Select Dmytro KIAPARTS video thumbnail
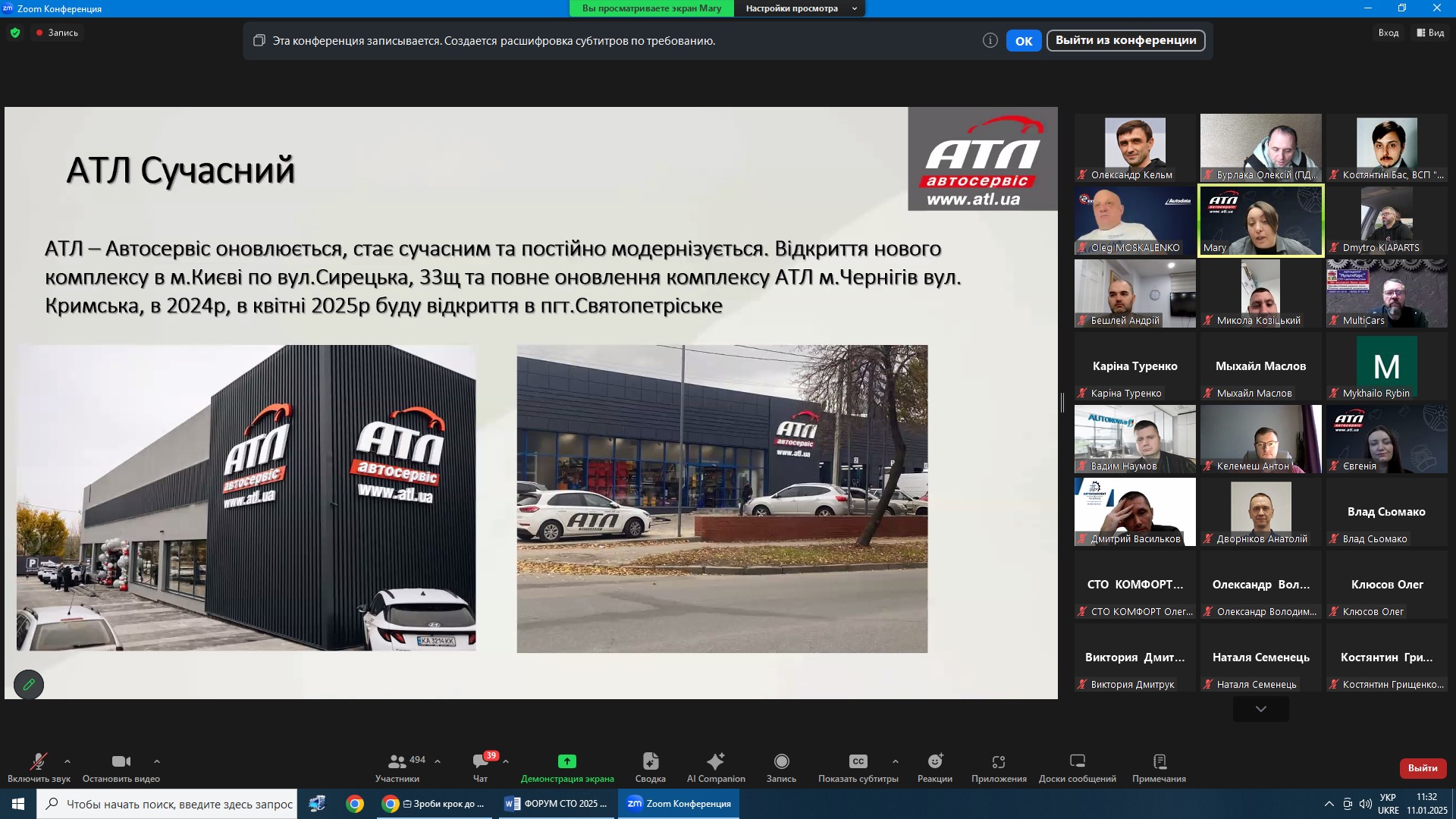1456x819 pixels. coord(1386,221)
